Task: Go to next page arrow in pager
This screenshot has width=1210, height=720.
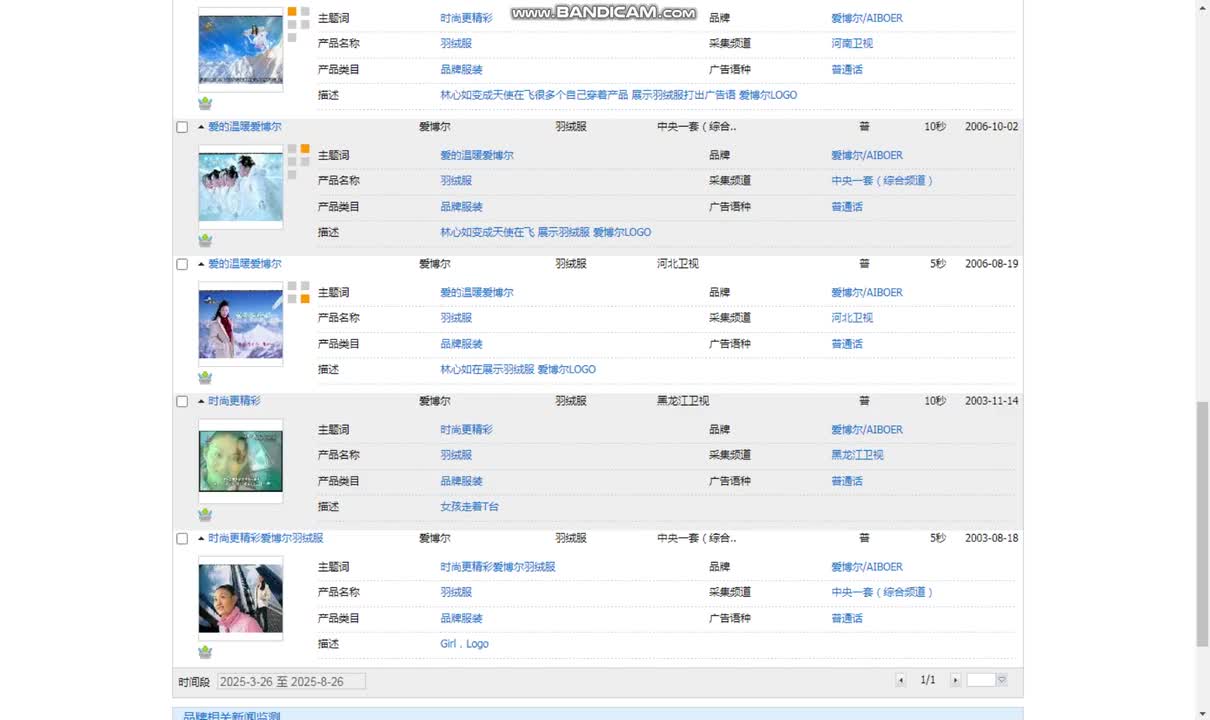Action: pyautogui.click(x=955, y=680)
